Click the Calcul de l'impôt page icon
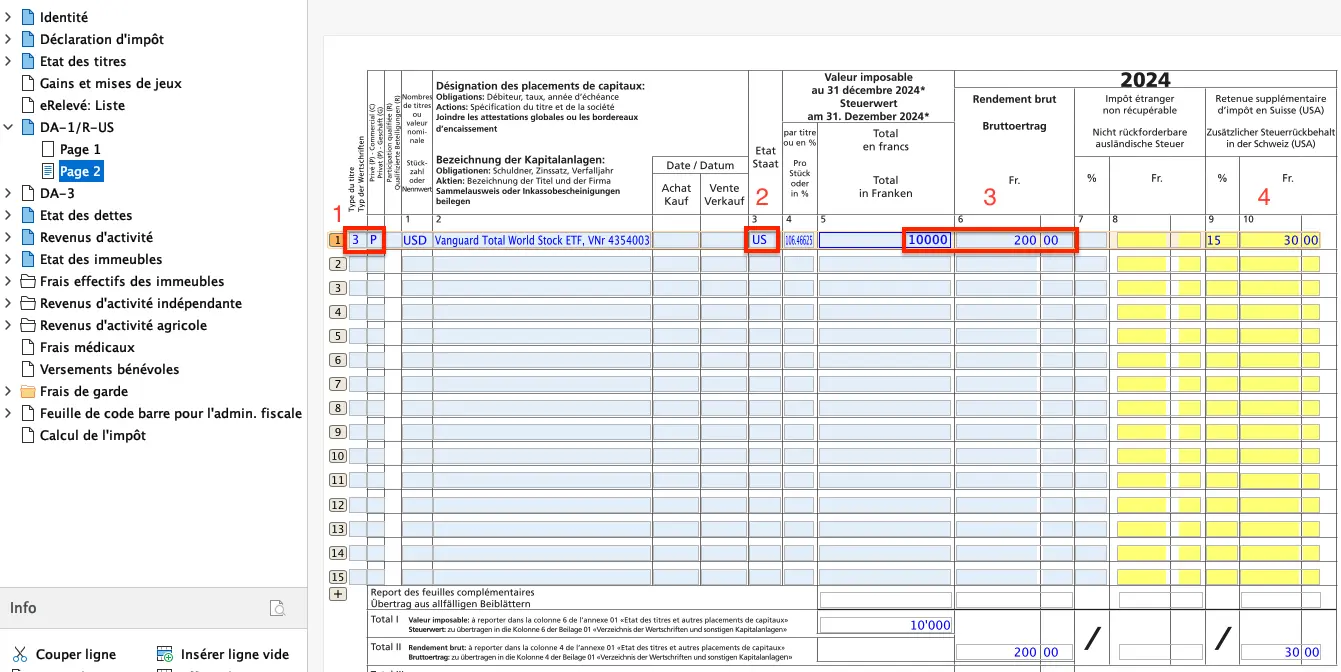This screenshot has height=672, width=1341. 28,436
